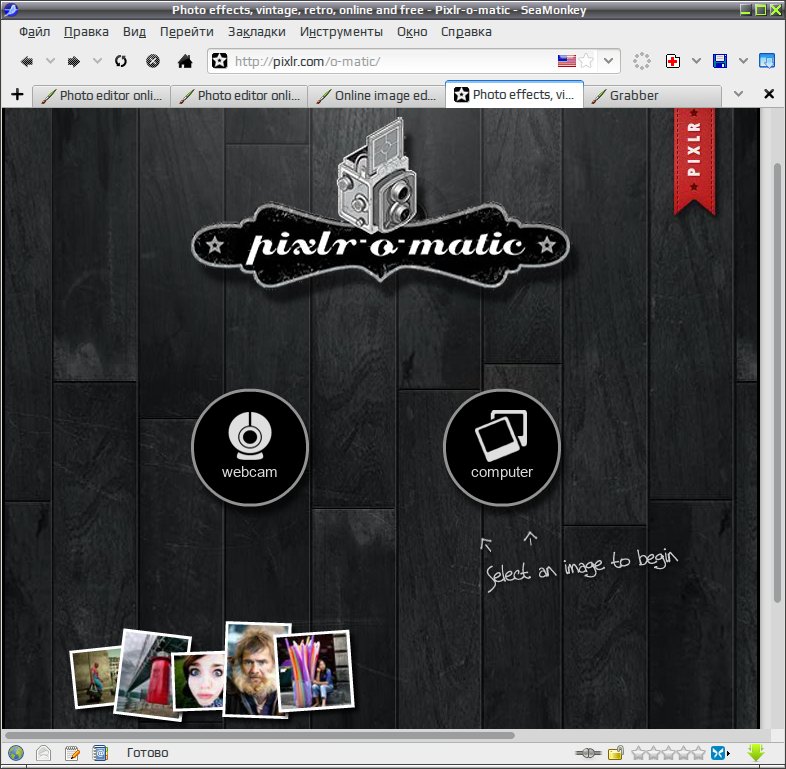Viewport: 786px width, 769px height.
Task: Go back with the back arrow
Action: coord(27,62)
